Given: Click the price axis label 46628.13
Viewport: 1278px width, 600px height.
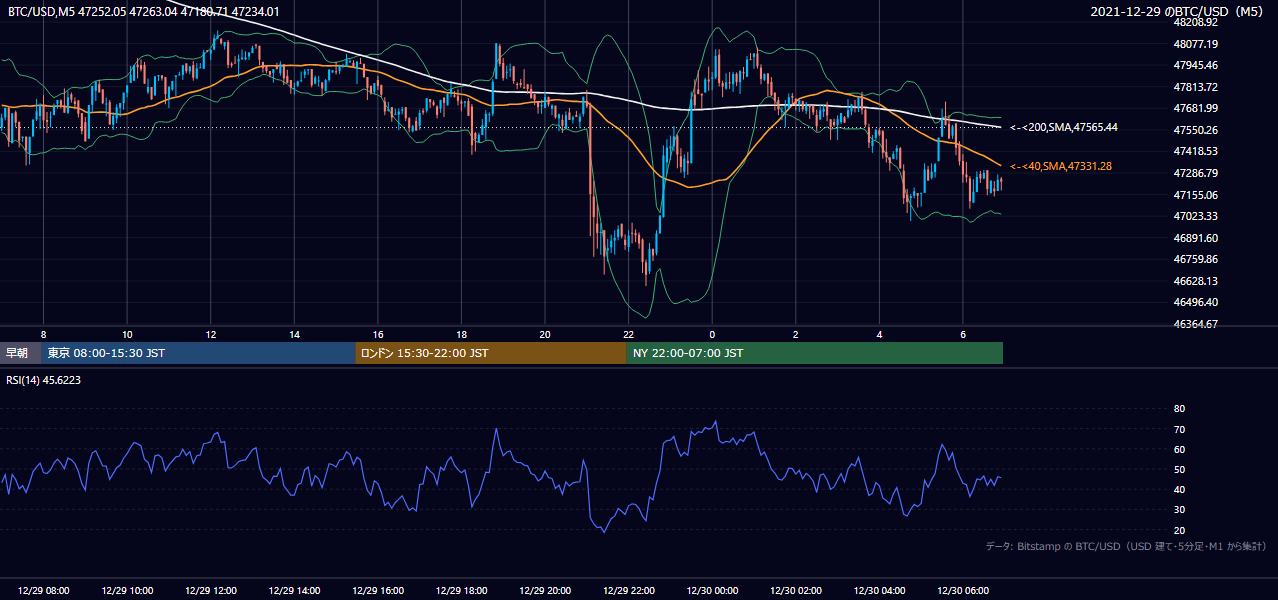Looking at the screenshot, I should [x=1195, y=281].
